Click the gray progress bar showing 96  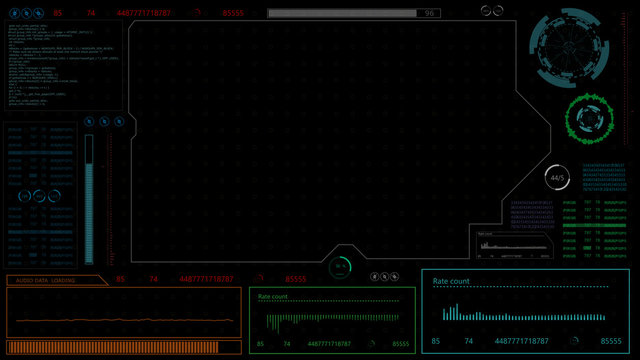[x=354, y=13]
